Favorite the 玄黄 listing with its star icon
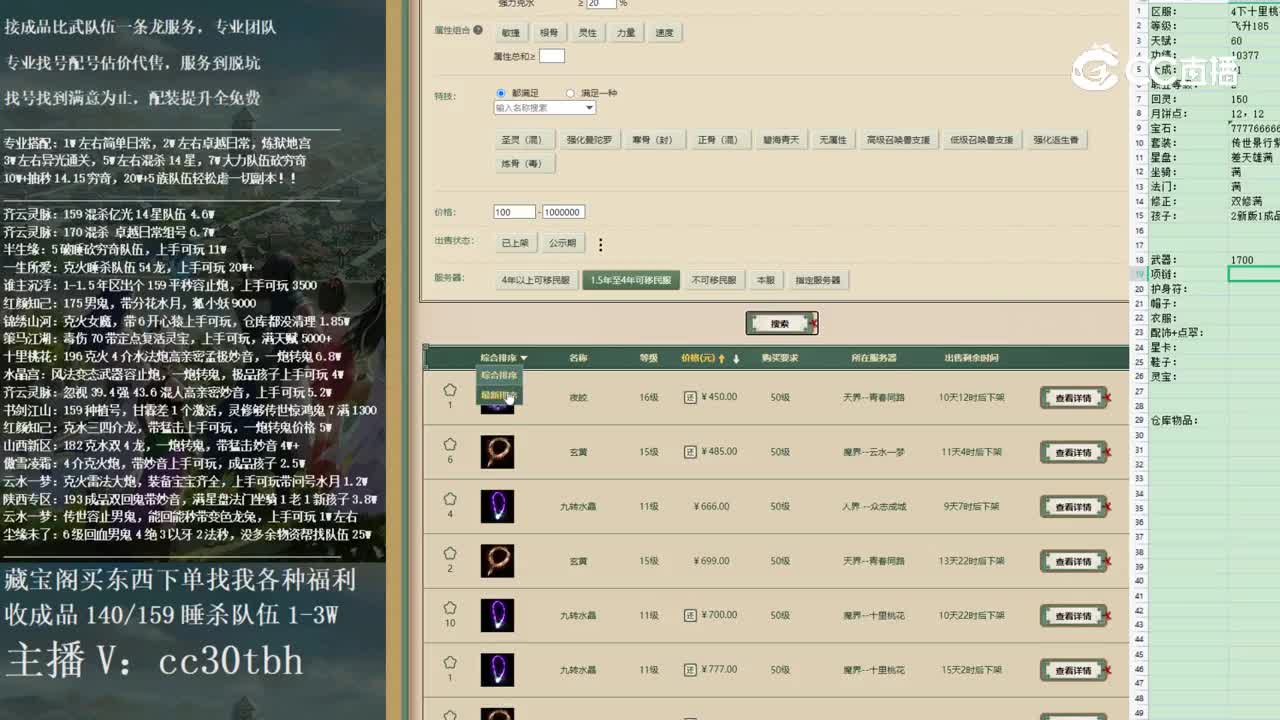The width and height of the screenshot is (1280, 720). [x=451, y=445]
